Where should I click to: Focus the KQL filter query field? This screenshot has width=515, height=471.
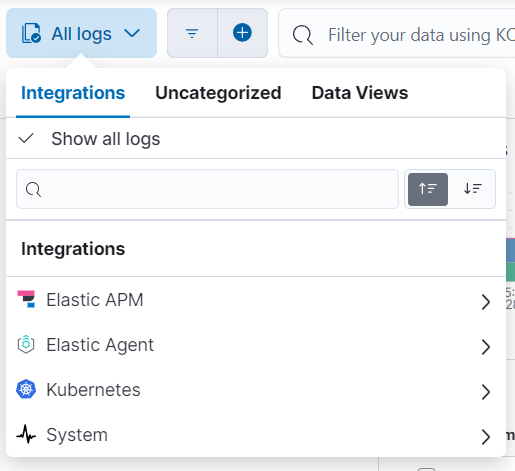pyautogui.click(x=397, y=33)
